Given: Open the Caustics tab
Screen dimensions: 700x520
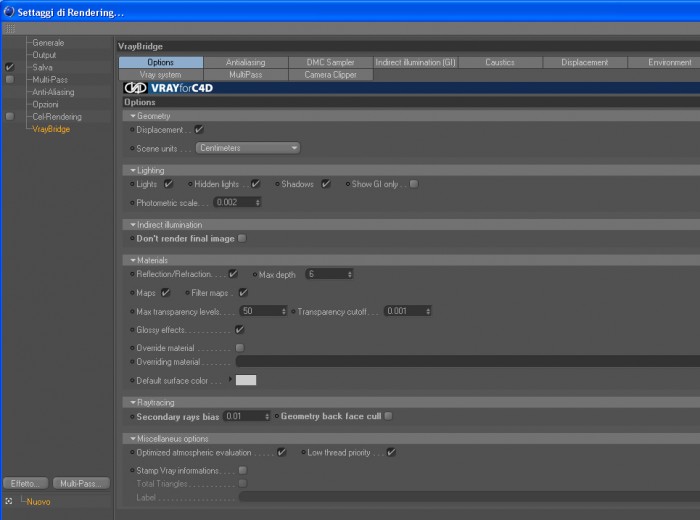Looking at the screenshot, I should pyautogui.click(x=500, y=62).
